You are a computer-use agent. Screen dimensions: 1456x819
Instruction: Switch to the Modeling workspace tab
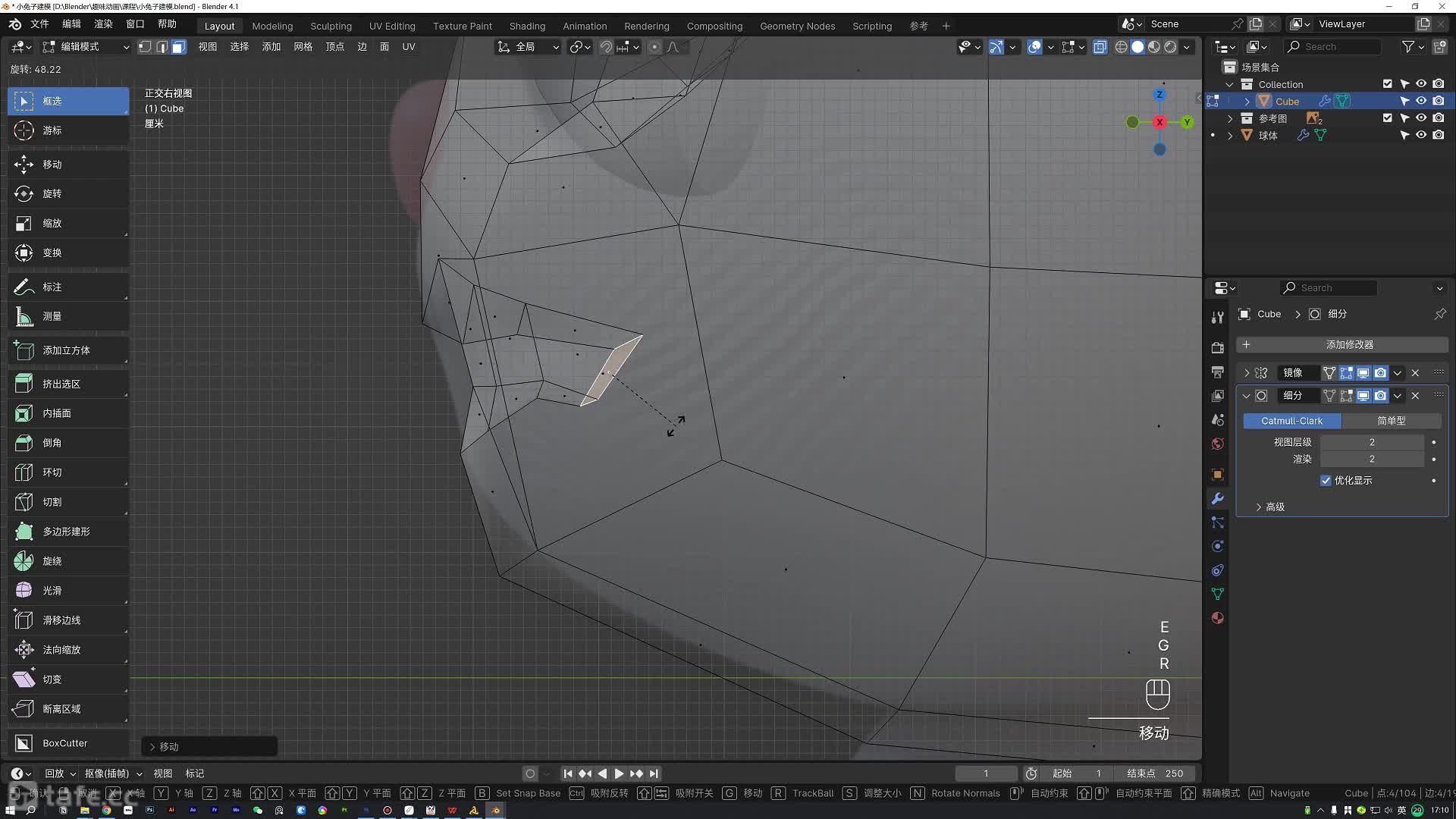coord(272,26)
